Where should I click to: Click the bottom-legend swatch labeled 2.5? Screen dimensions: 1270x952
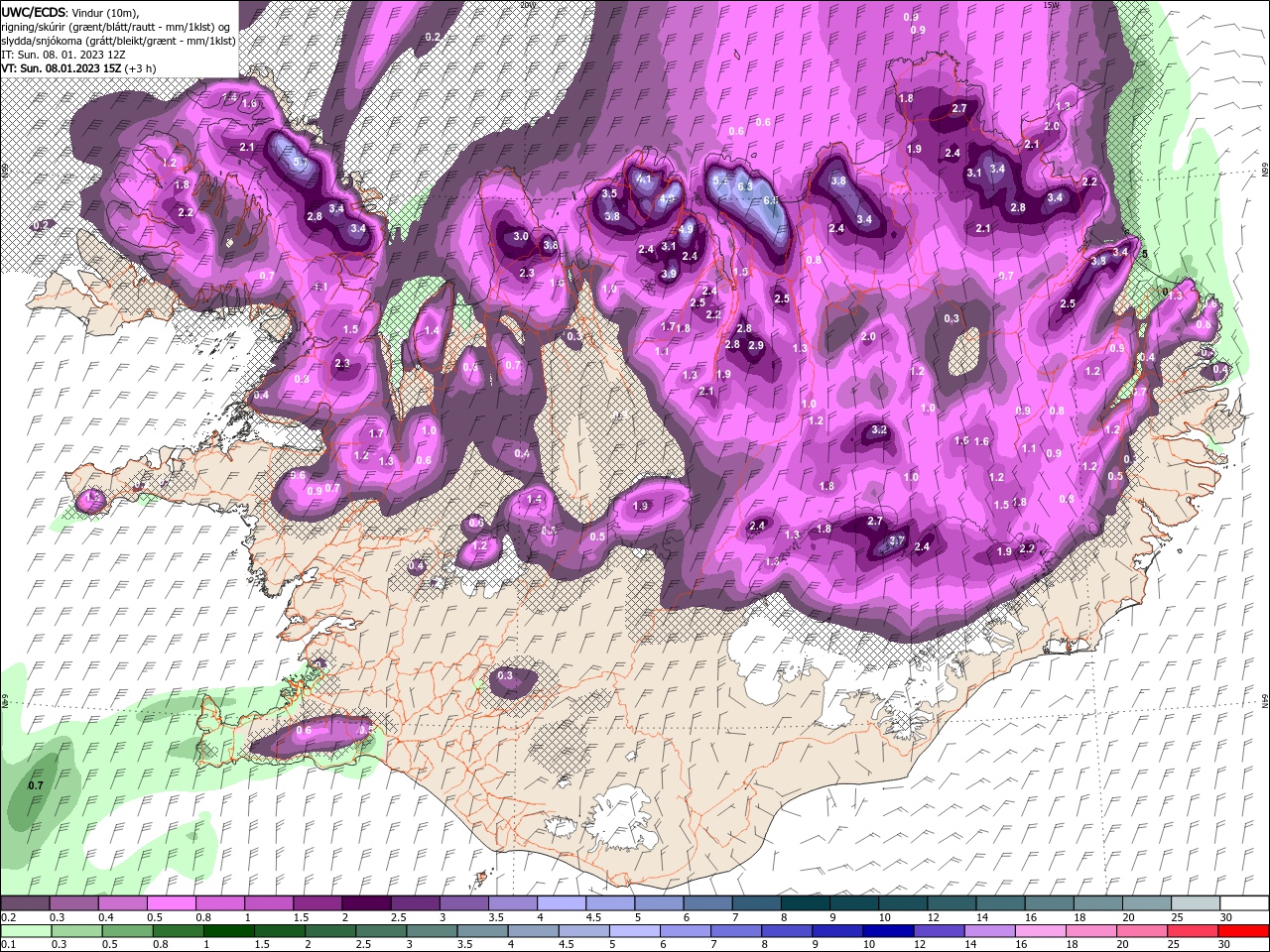pyautogui.click(x=381, y=931)
